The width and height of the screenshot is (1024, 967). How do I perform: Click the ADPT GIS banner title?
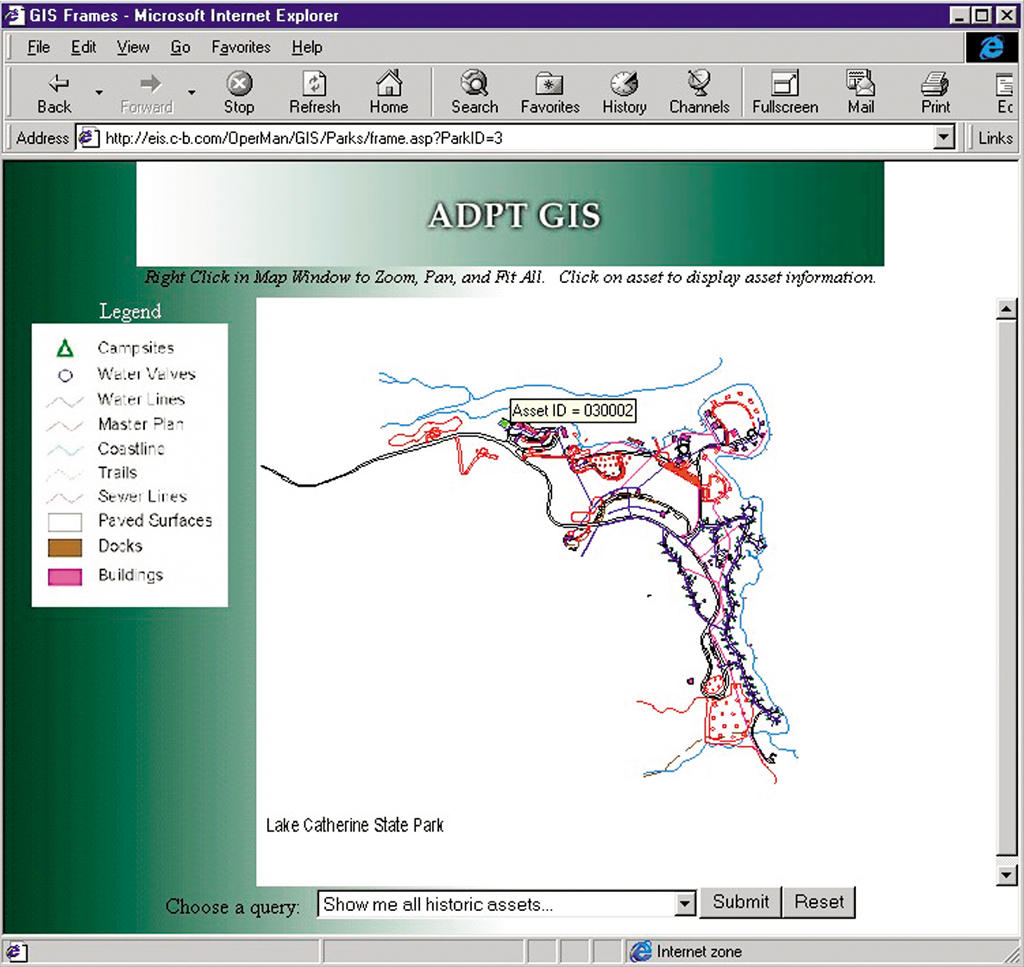point(515,215)
